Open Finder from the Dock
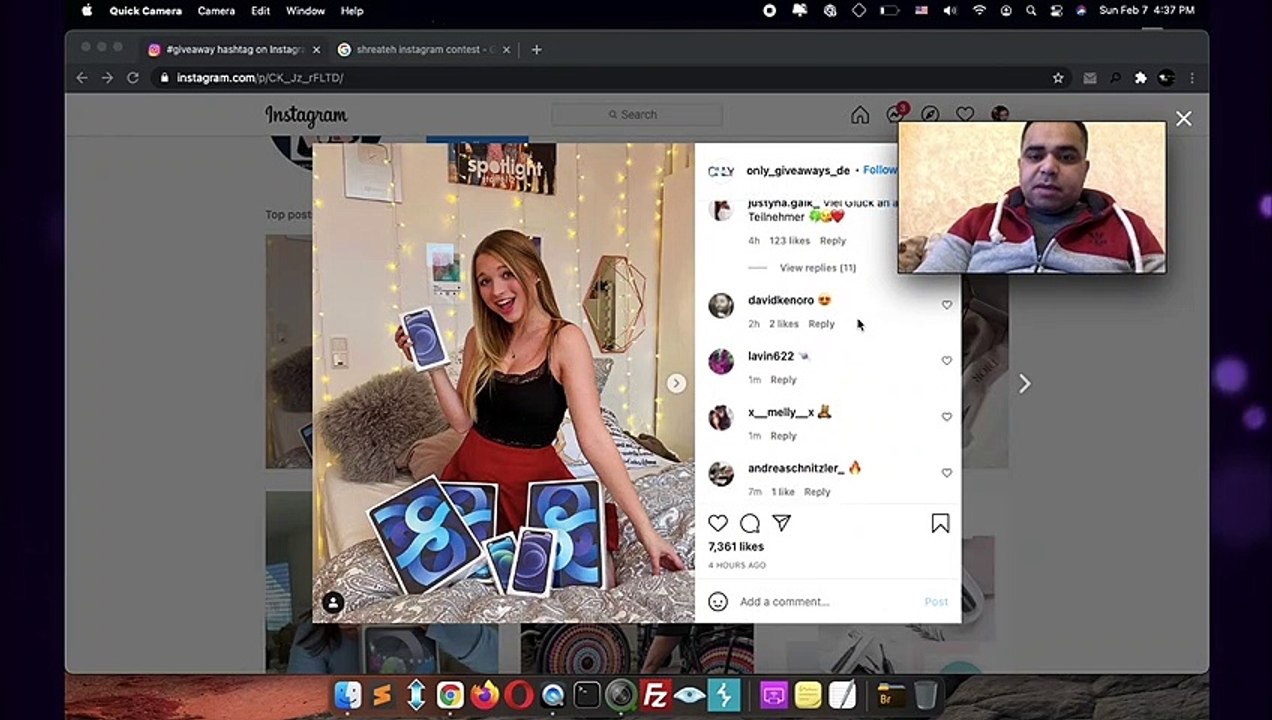This screenshot has width=1272, height=720. coord(347,695)
